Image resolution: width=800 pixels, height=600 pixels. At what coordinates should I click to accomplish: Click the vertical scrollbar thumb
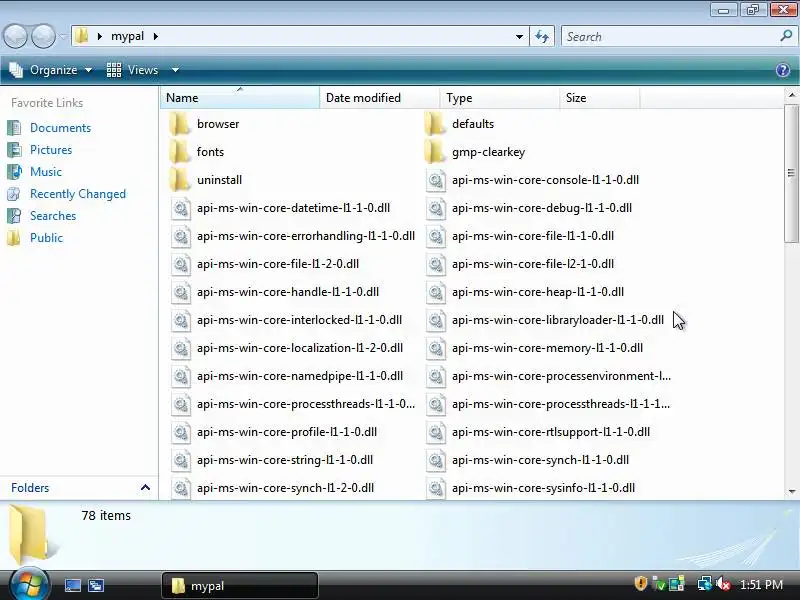point(791,173)
